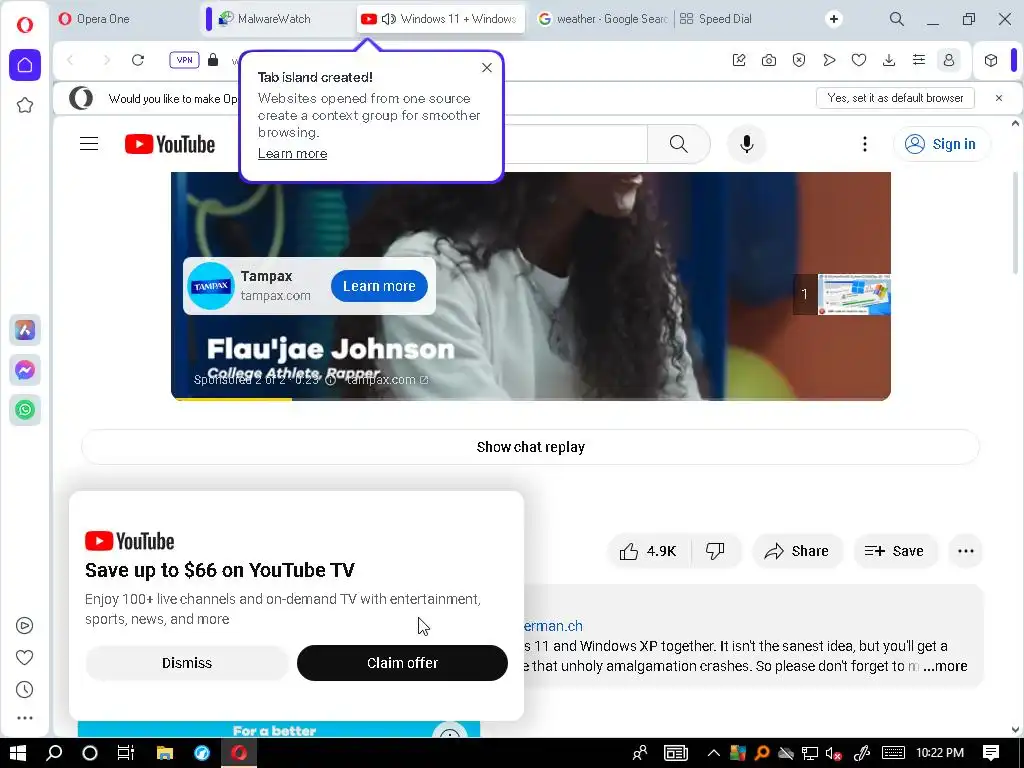This screenshot has width=1024, height=768.
Task: Open the Extensions cube icon
Action: pyautogui.click(x=991, y=60)
